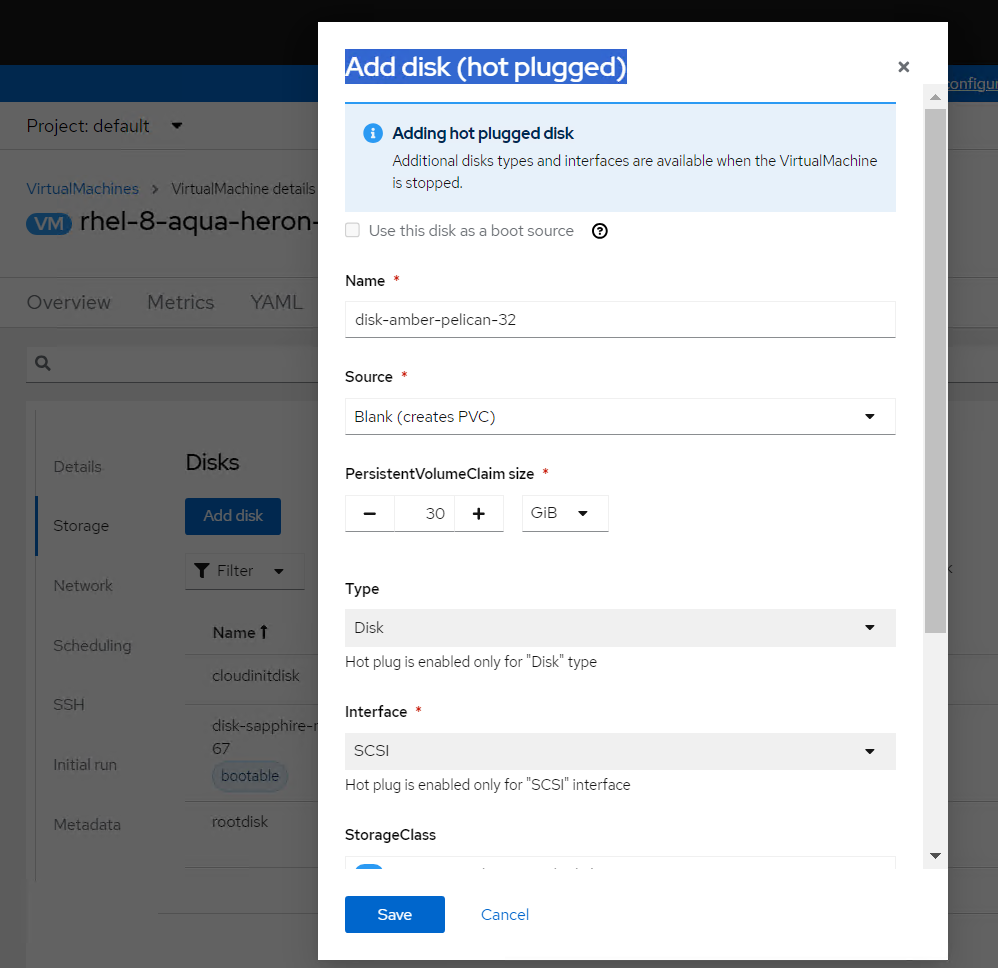Click the Filter funnel icon
Viewport: 998px width, 968px height.
(x=201, y=571)
